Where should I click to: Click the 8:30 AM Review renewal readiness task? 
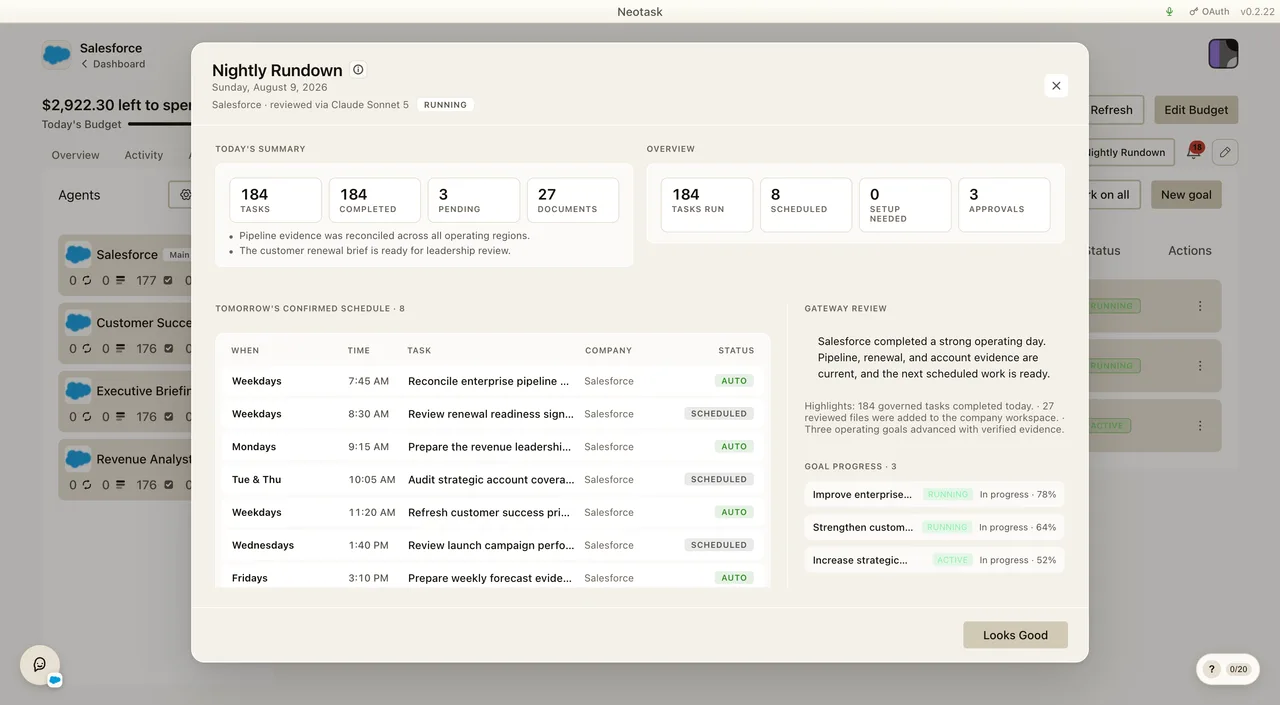[x=493, y=414]
